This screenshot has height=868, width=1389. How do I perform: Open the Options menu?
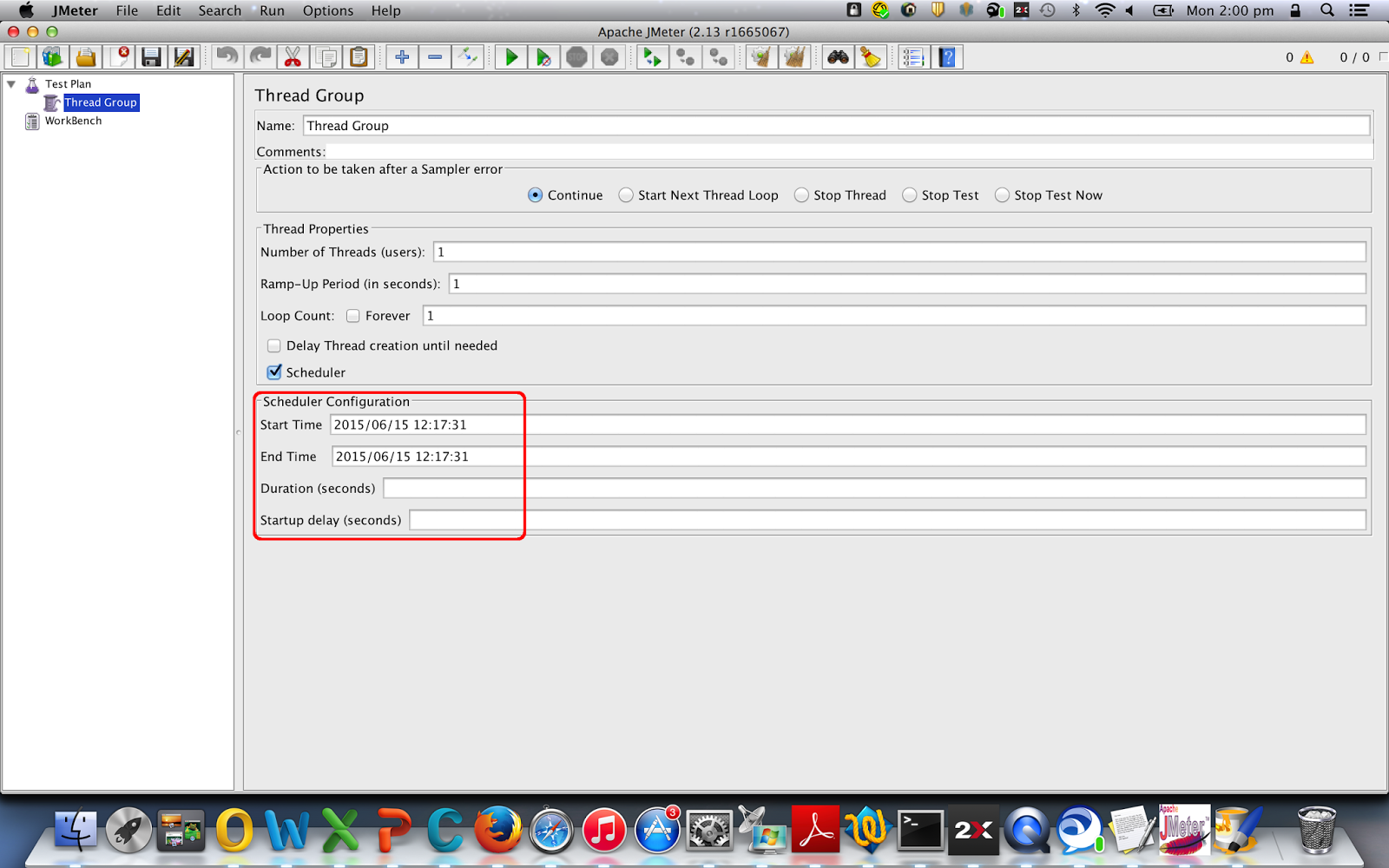coord(327,10)
